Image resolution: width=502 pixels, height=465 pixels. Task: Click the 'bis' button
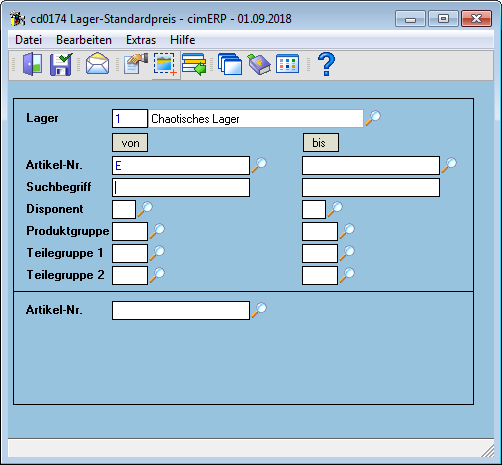click(321, 143)
